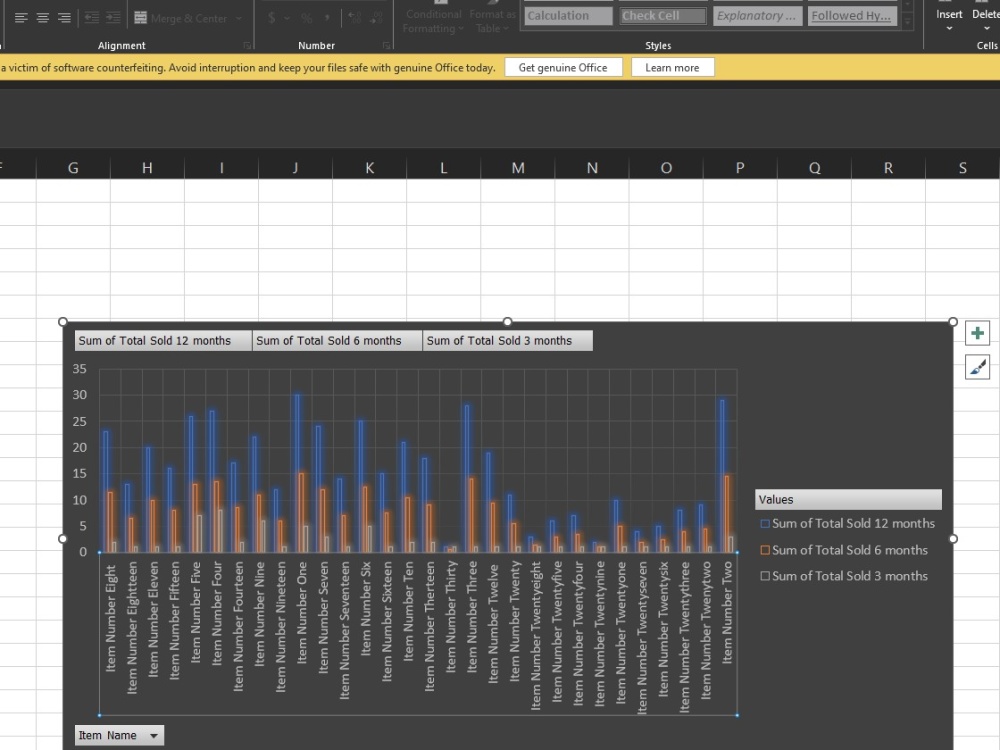Click the Center alignment icon

pos(43,18)
